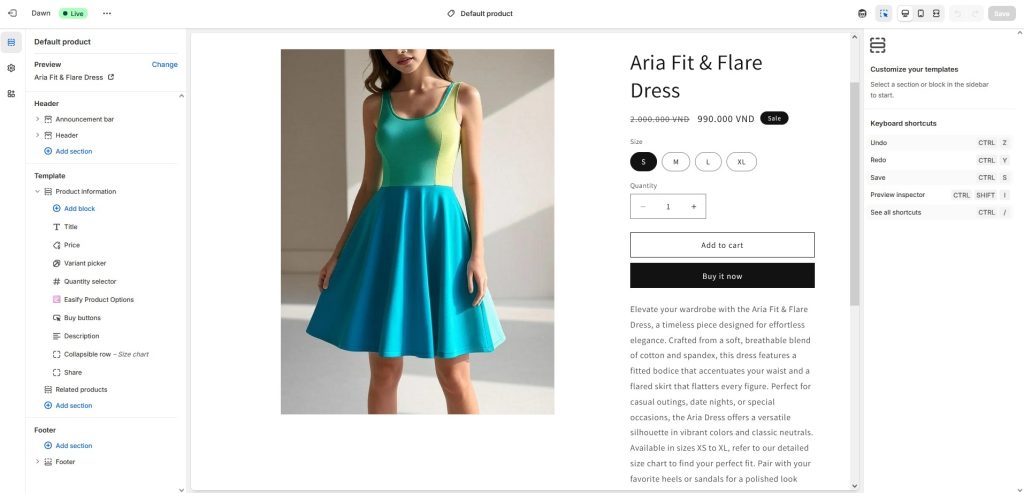Image resolution: width=1024 pixels, height=493 pixels.
Task: Open the App embeds sidebar icon
Action: [11, 93]
